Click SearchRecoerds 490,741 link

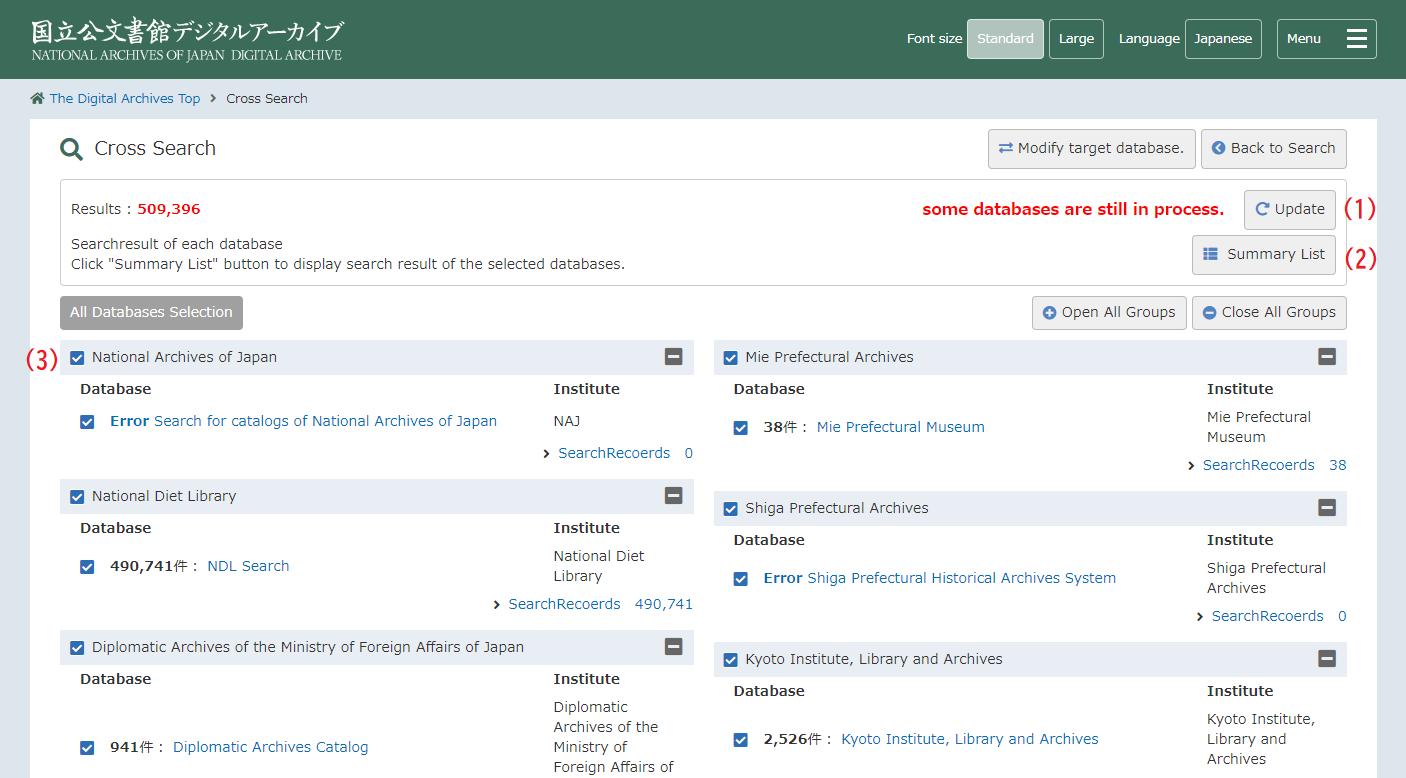point(600,604)
